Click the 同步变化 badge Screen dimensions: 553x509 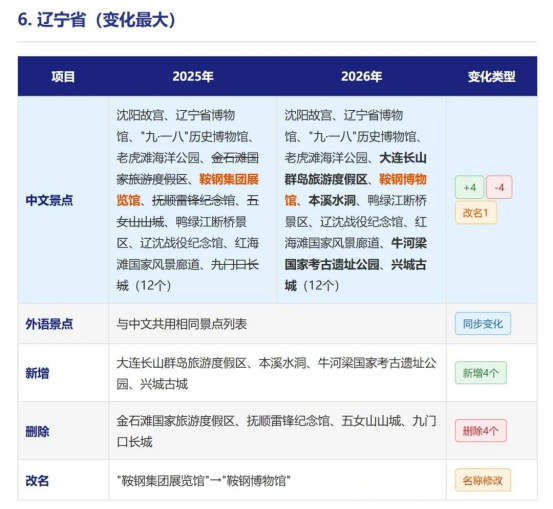(482, 323)
